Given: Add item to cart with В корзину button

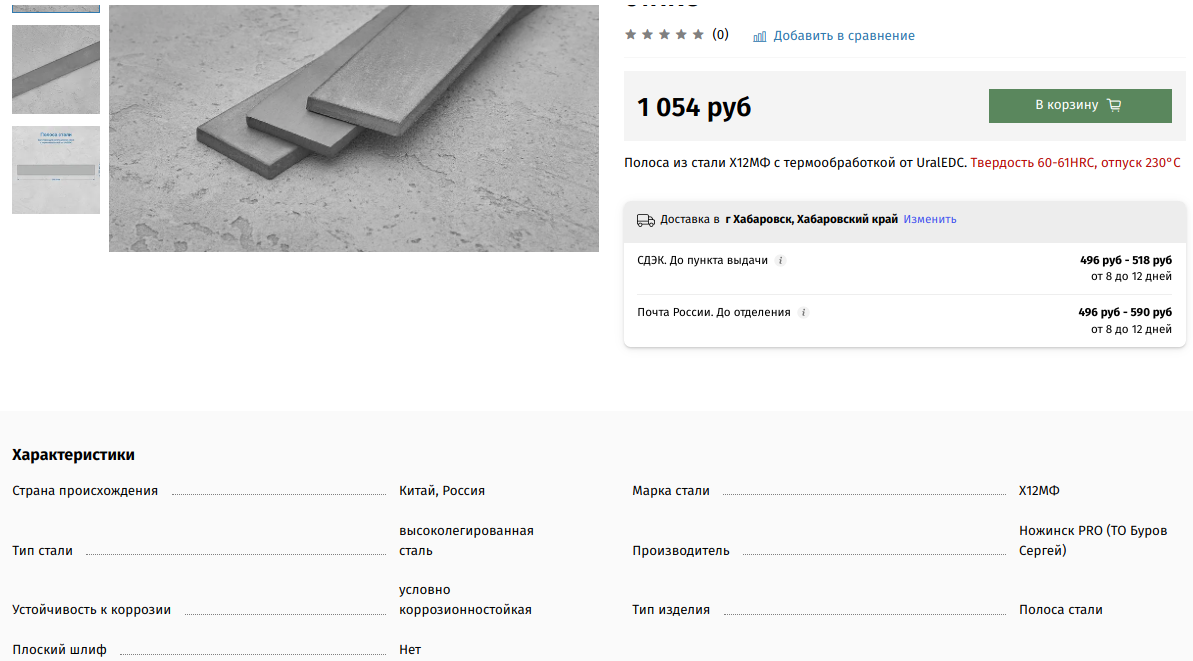Looking at the screenshot, I should coord(1080,105).
